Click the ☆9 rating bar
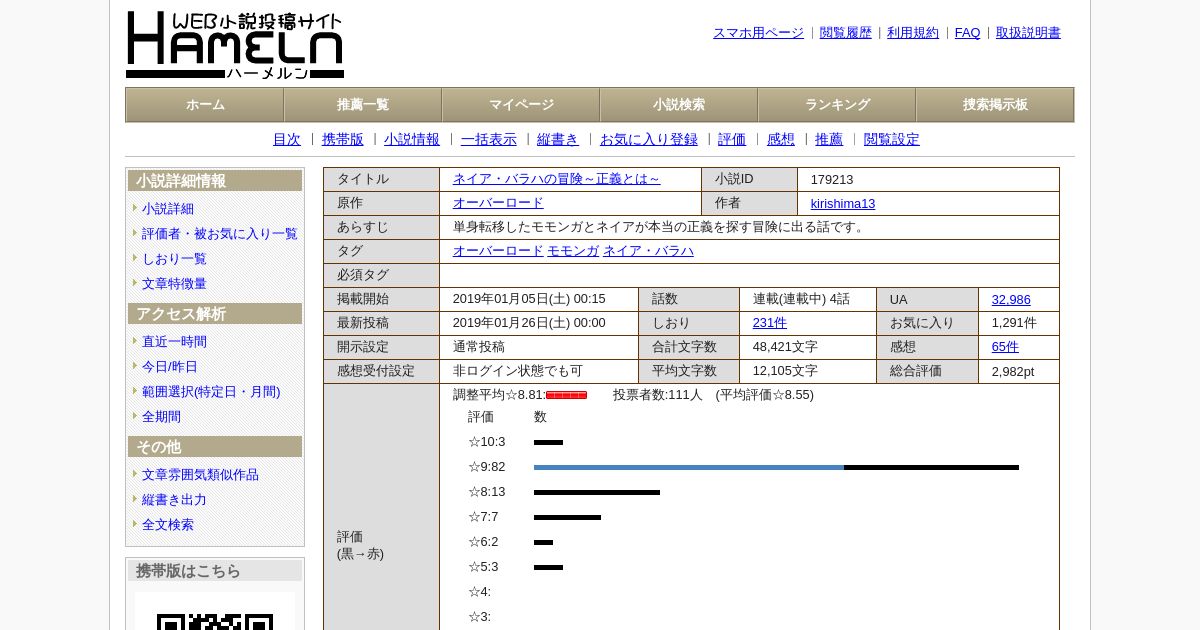This screenshot has height=630, width=1200. pos(776,467)
